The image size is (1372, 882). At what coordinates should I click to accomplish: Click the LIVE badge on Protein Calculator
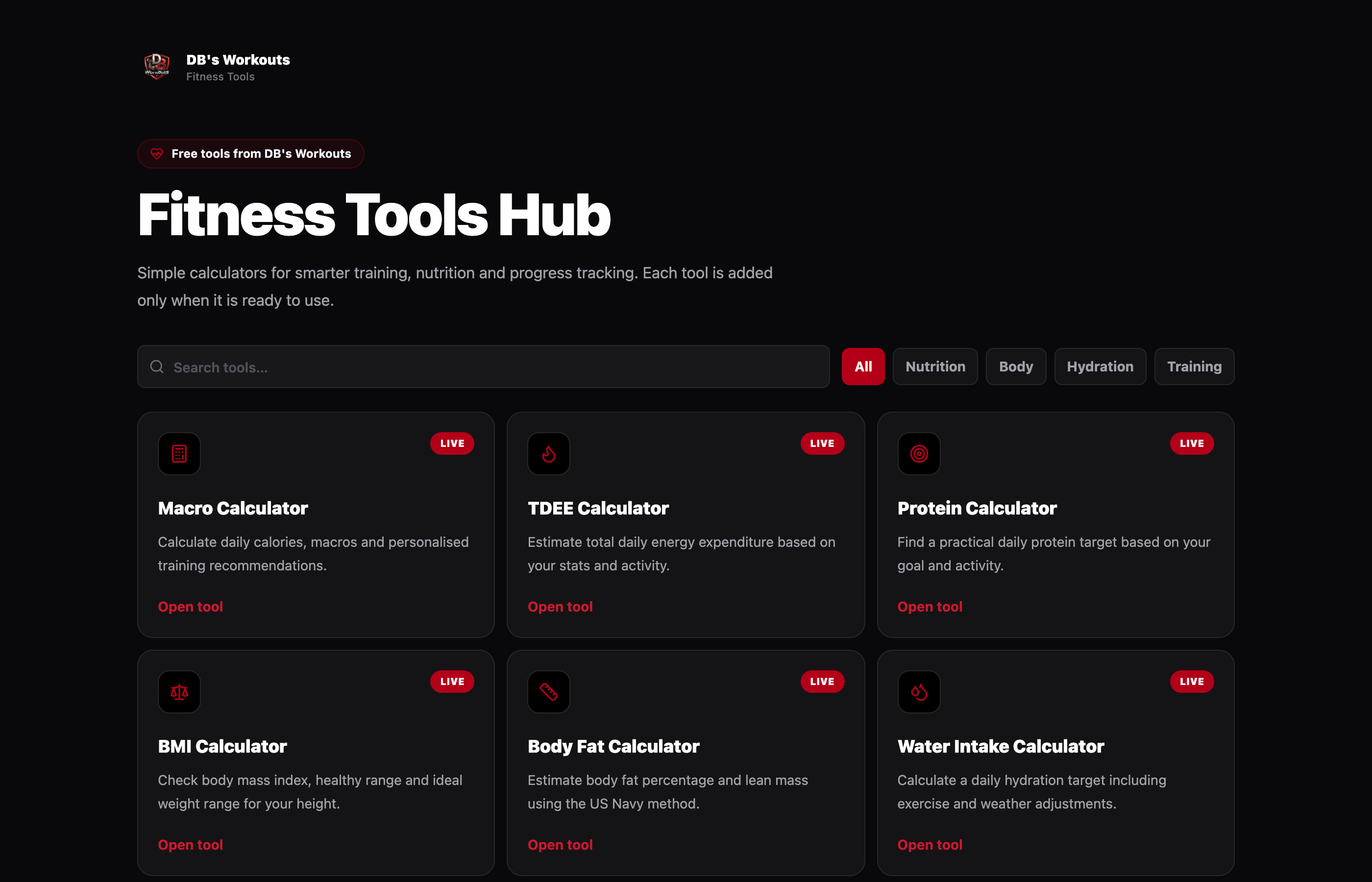click(x=1192, y=443)
